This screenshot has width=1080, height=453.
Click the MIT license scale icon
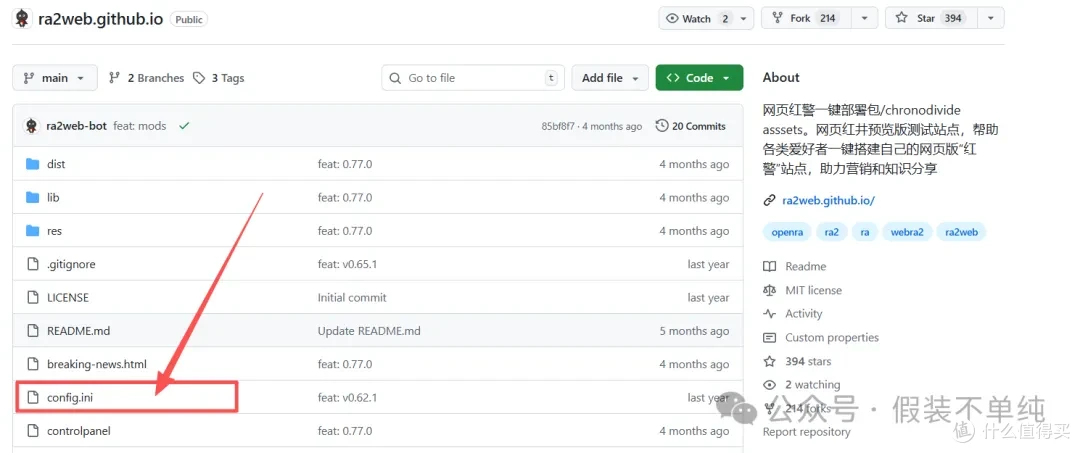(769, 291)
